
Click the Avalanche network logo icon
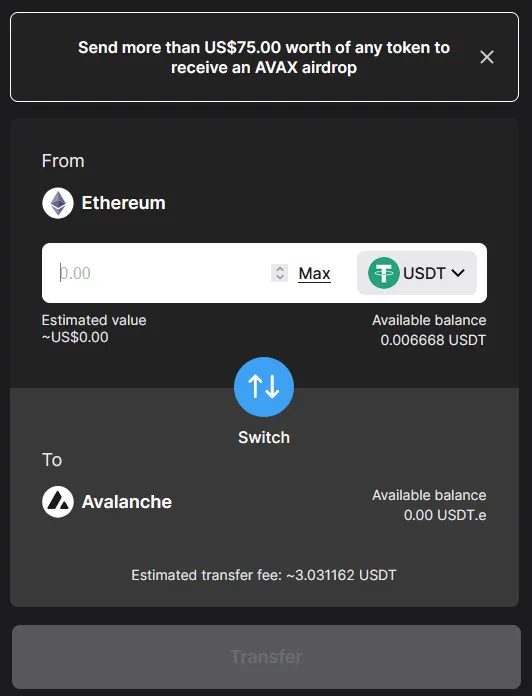click(58, 502)
